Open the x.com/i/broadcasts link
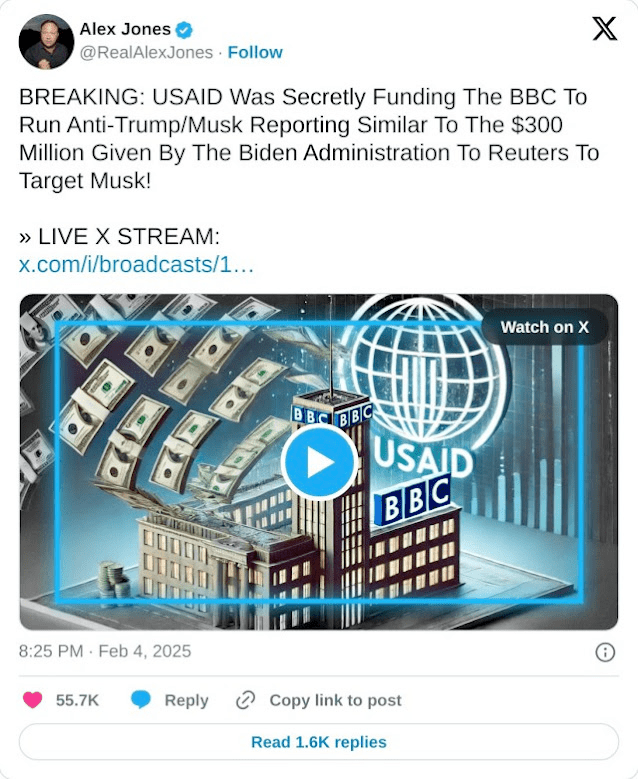 pyautogui.click(x=136, y=265)
